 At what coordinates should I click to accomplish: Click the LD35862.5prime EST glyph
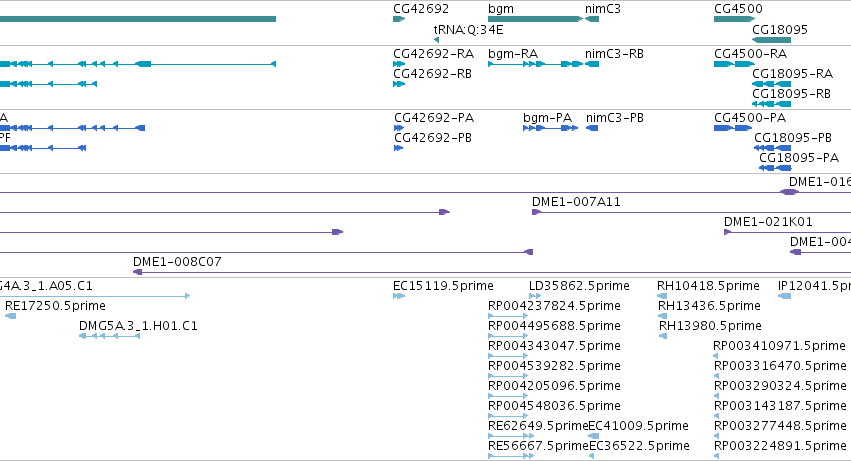point(535,296)
